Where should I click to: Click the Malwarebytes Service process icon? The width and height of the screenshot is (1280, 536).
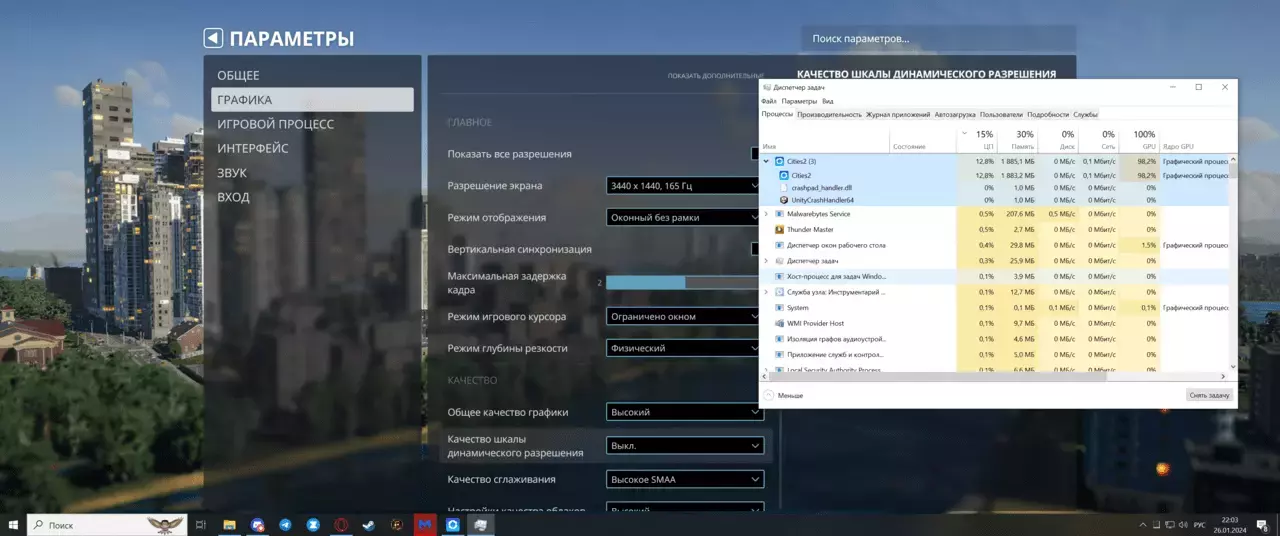[x=779, y=214]
